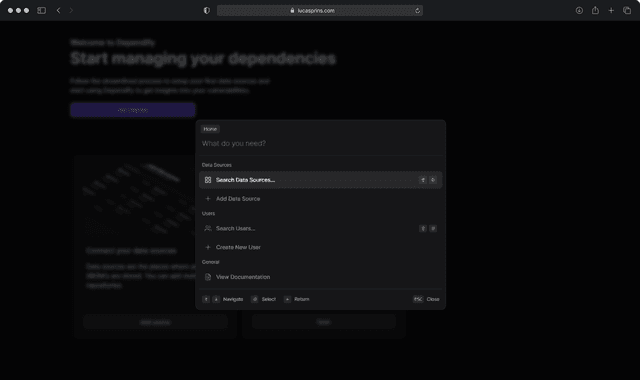Select the Search Data Sources command

tap(320, 180)
